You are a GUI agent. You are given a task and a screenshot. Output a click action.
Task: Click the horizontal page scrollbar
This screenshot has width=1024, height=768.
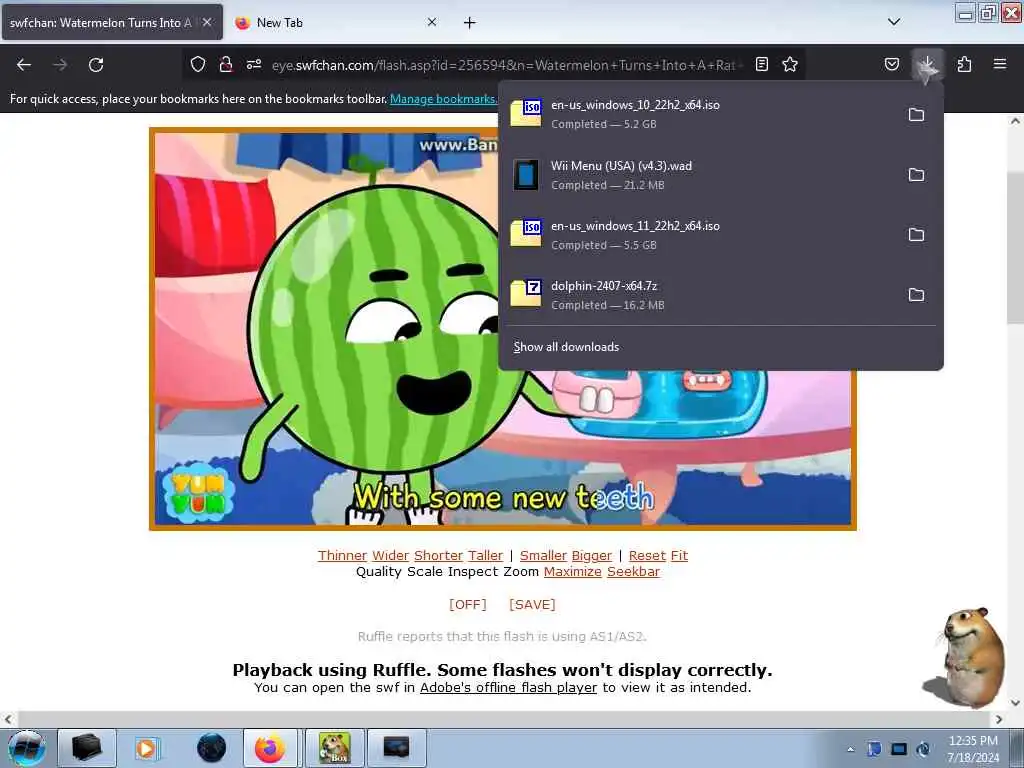pyautogui.click(x=503, y=719)
